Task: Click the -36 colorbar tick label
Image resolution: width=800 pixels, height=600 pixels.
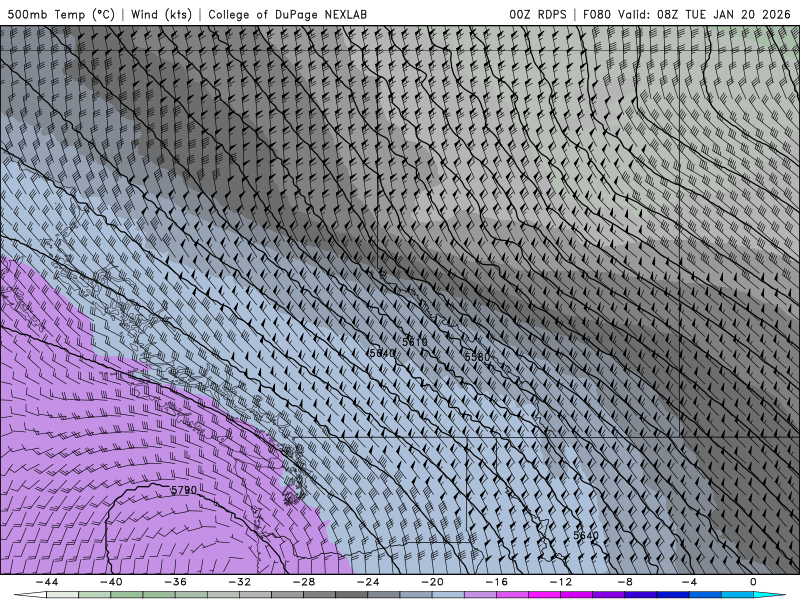Action: [176, 582]
